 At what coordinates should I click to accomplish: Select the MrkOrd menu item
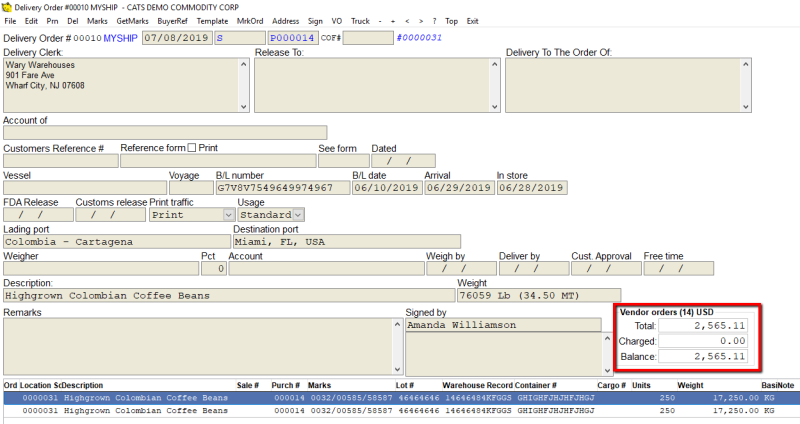[x=250, y=21]
